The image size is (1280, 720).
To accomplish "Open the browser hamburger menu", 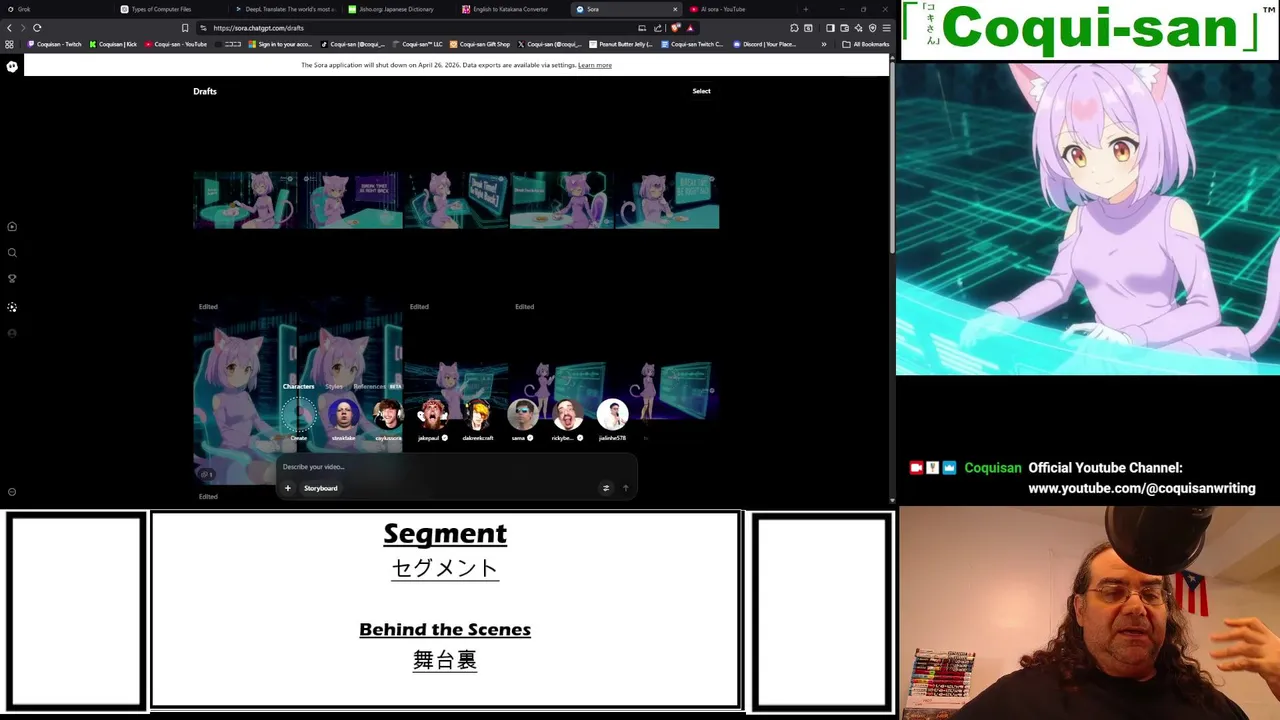I will [x=886, y=28].
